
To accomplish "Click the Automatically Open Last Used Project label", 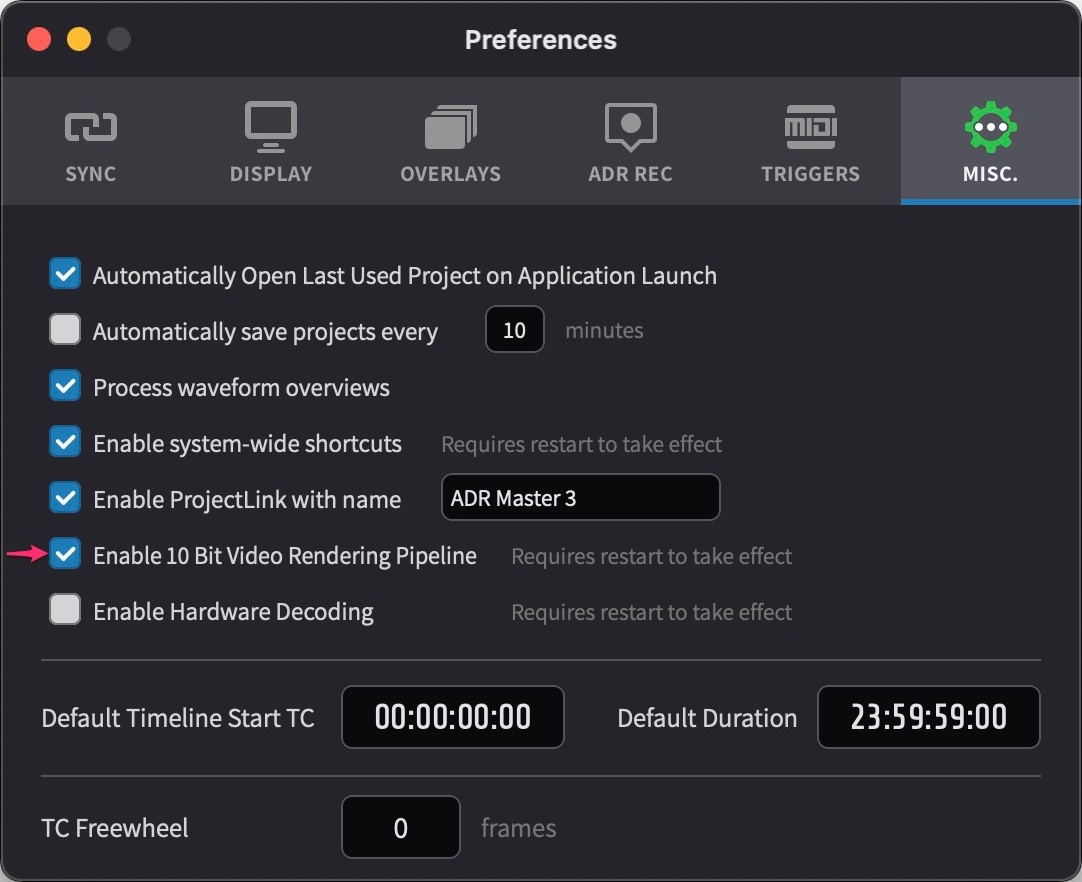I will (x=404, y=276).
